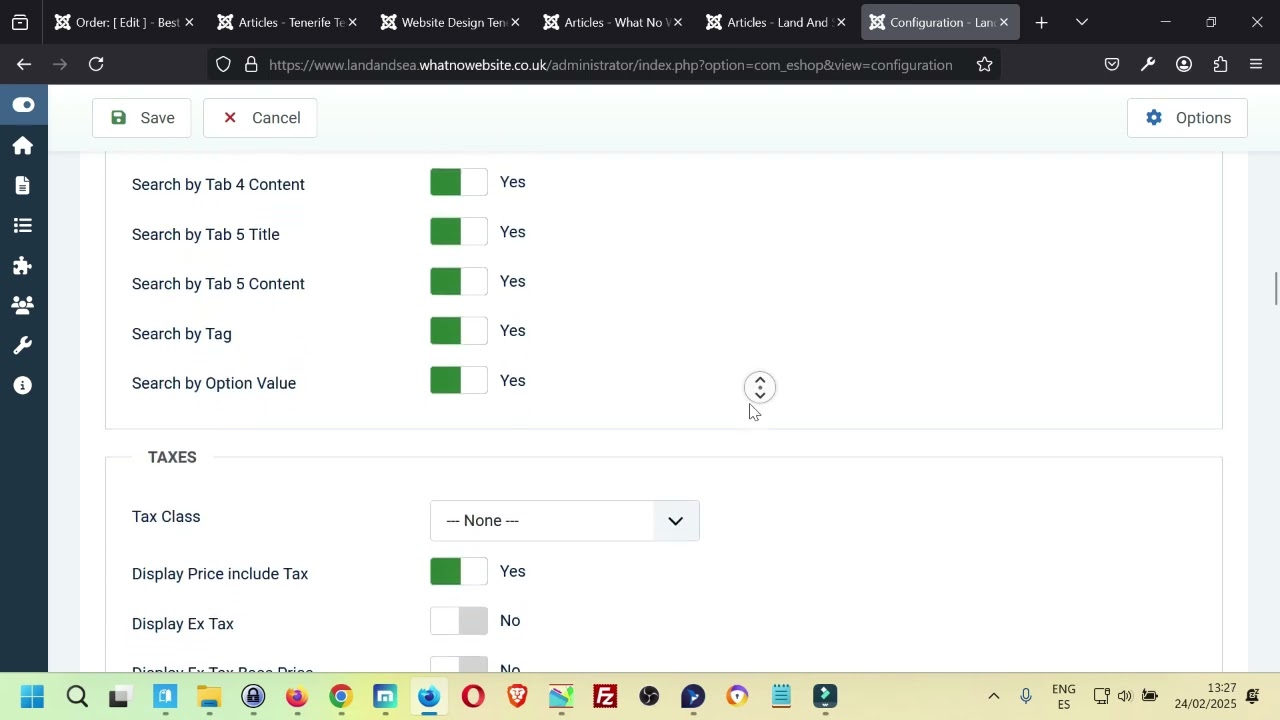The image size is (1280, 720).
Task: Go back with browser back arrow
Action: pos(24,64)
